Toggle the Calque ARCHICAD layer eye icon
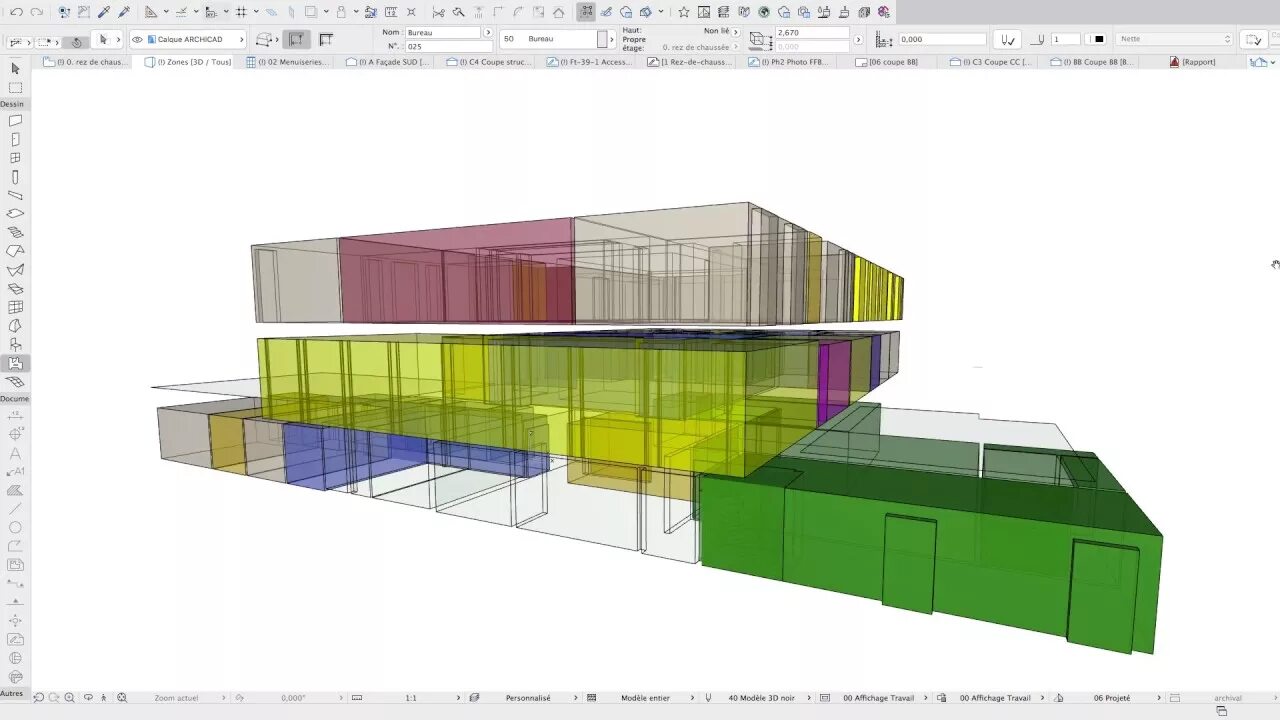Viewport: 1280px width, 720px height. click(137, 39)
